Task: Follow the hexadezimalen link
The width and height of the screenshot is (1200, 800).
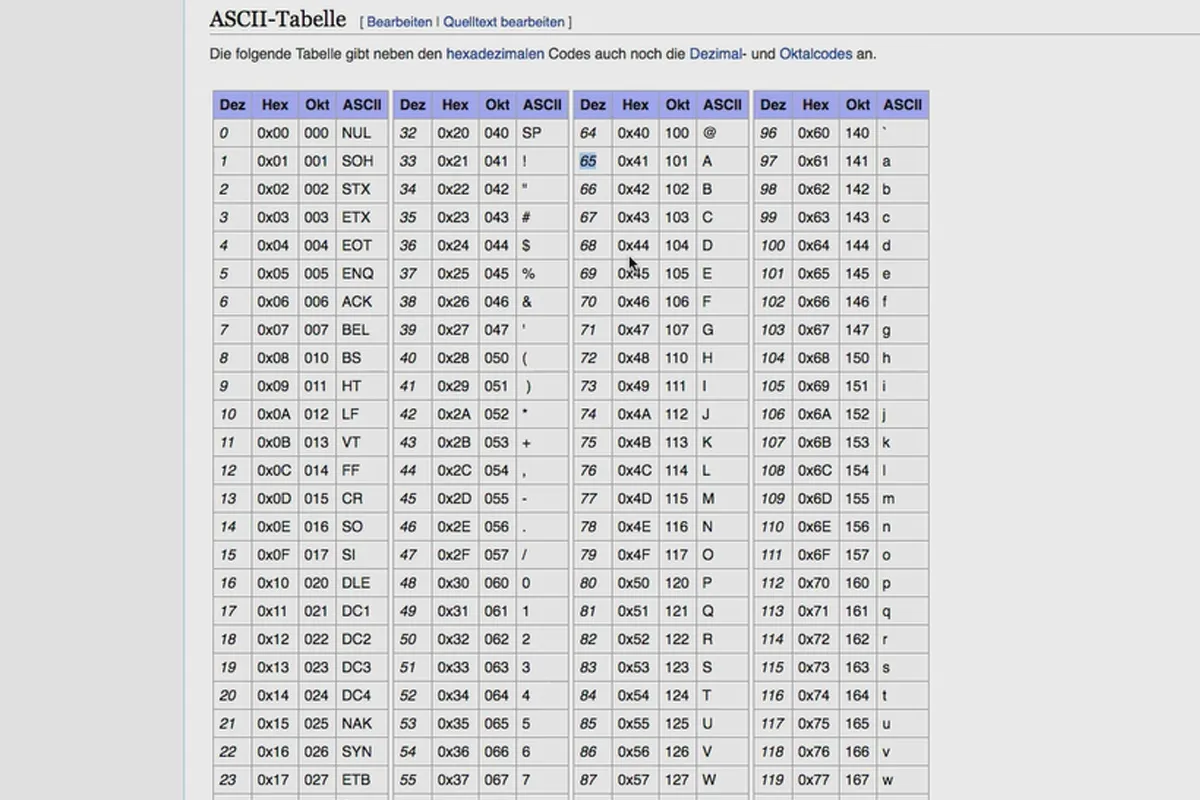Action: point(495,54)
